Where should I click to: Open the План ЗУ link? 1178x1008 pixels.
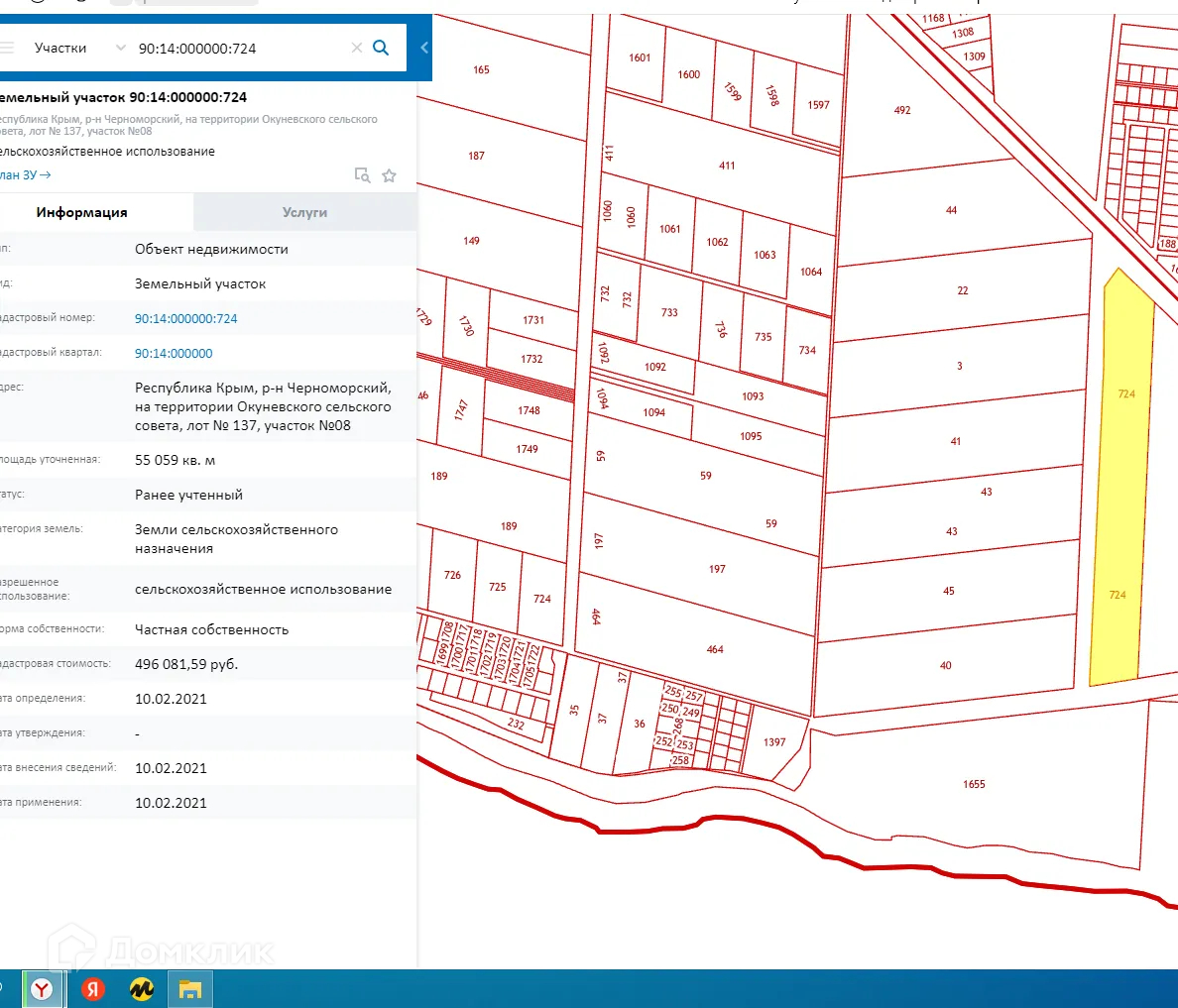click(26, 174)
